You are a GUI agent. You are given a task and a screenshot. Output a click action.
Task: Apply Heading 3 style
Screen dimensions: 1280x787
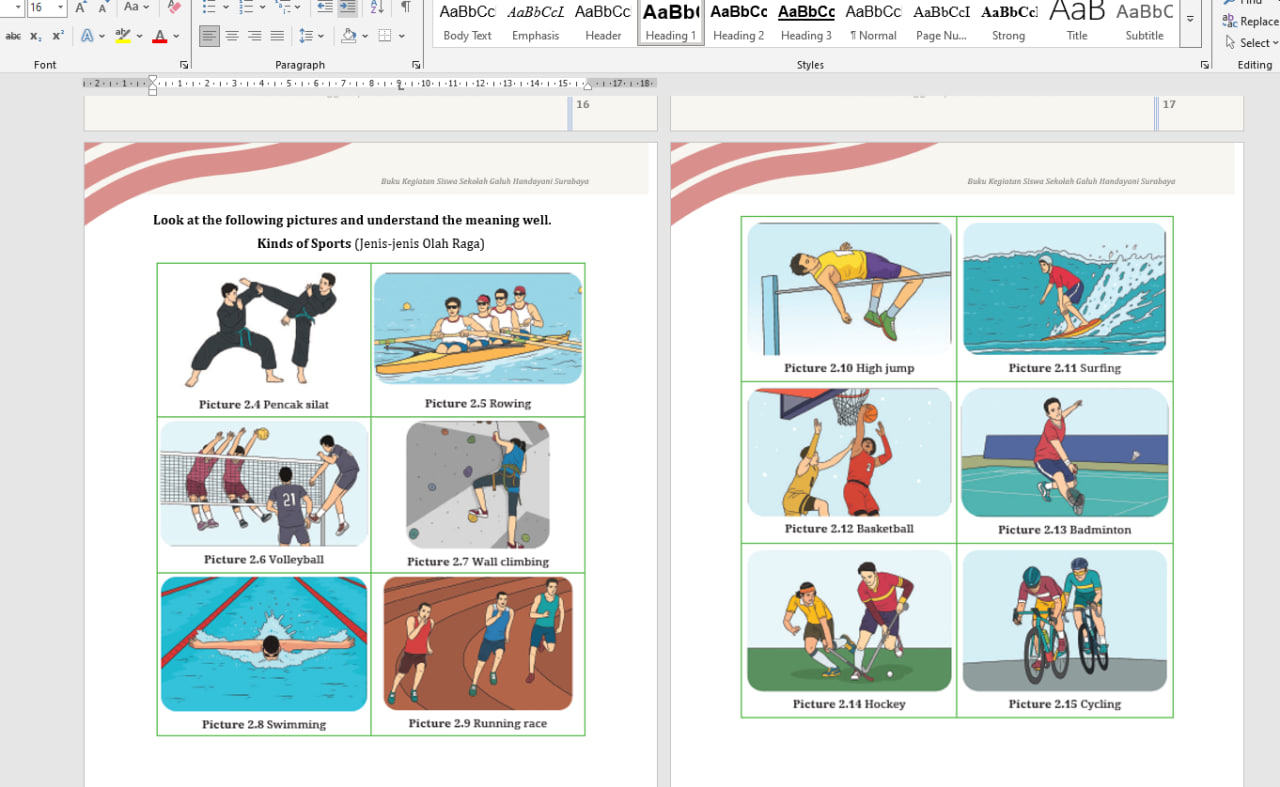click(806, 22)
